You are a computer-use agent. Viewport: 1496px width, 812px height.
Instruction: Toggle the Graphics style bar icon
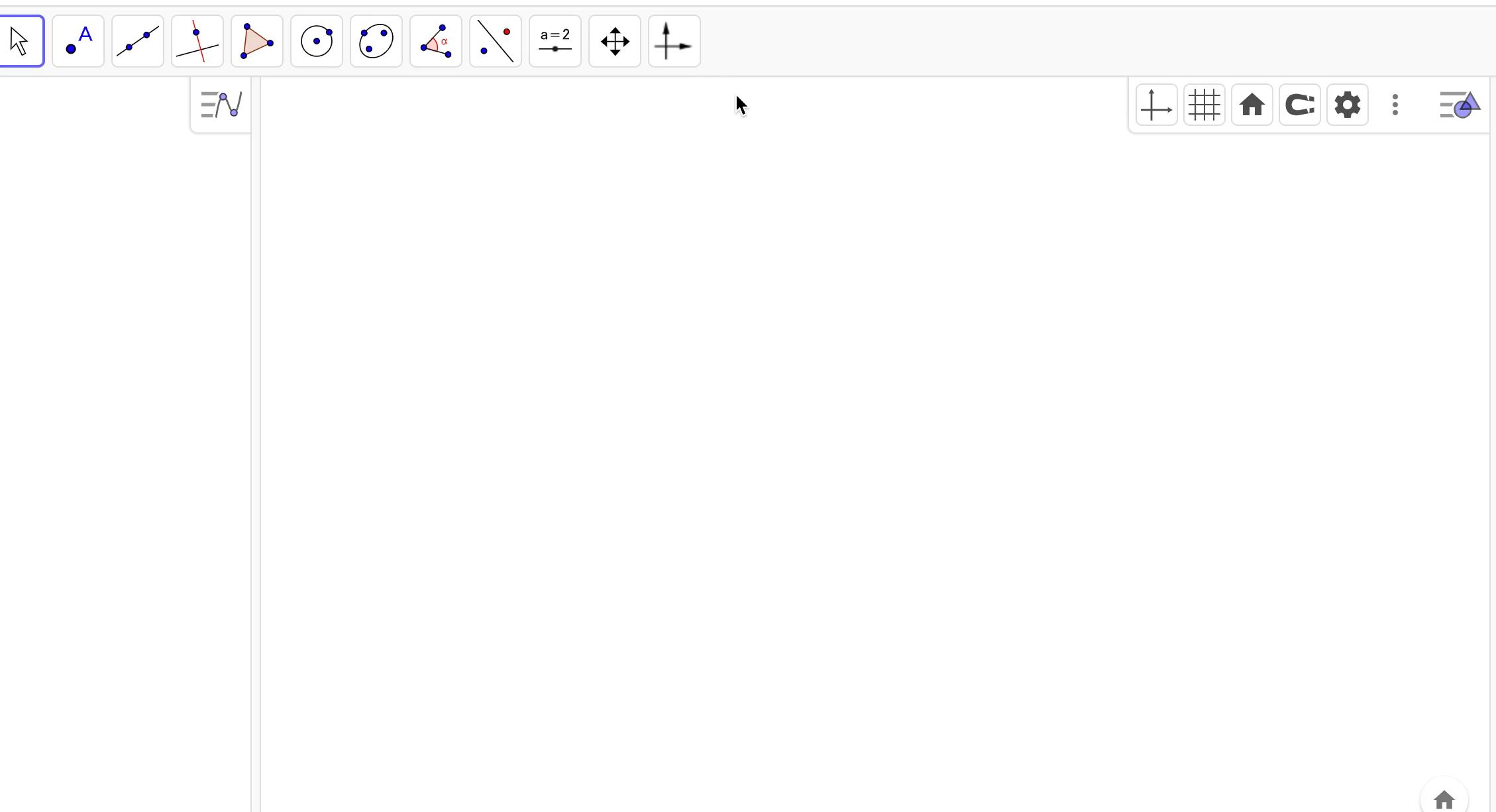[1460, 105]
